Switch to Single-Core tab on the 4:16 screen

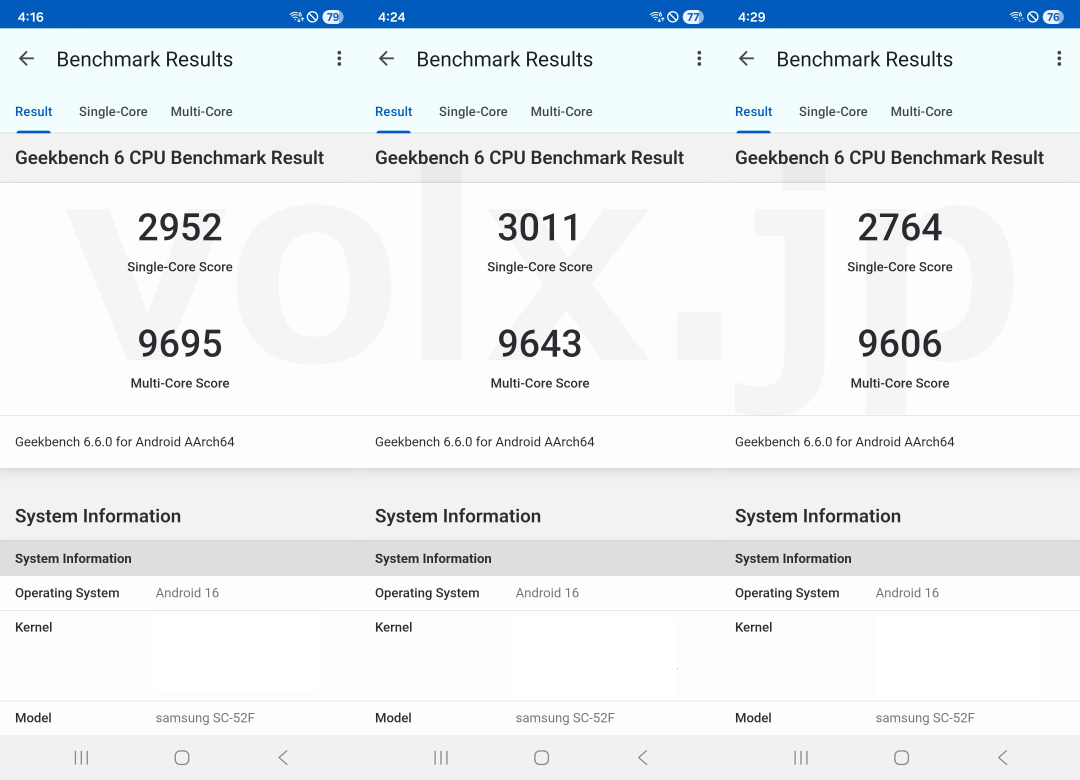pyautogui.click(x=113, y=112)
